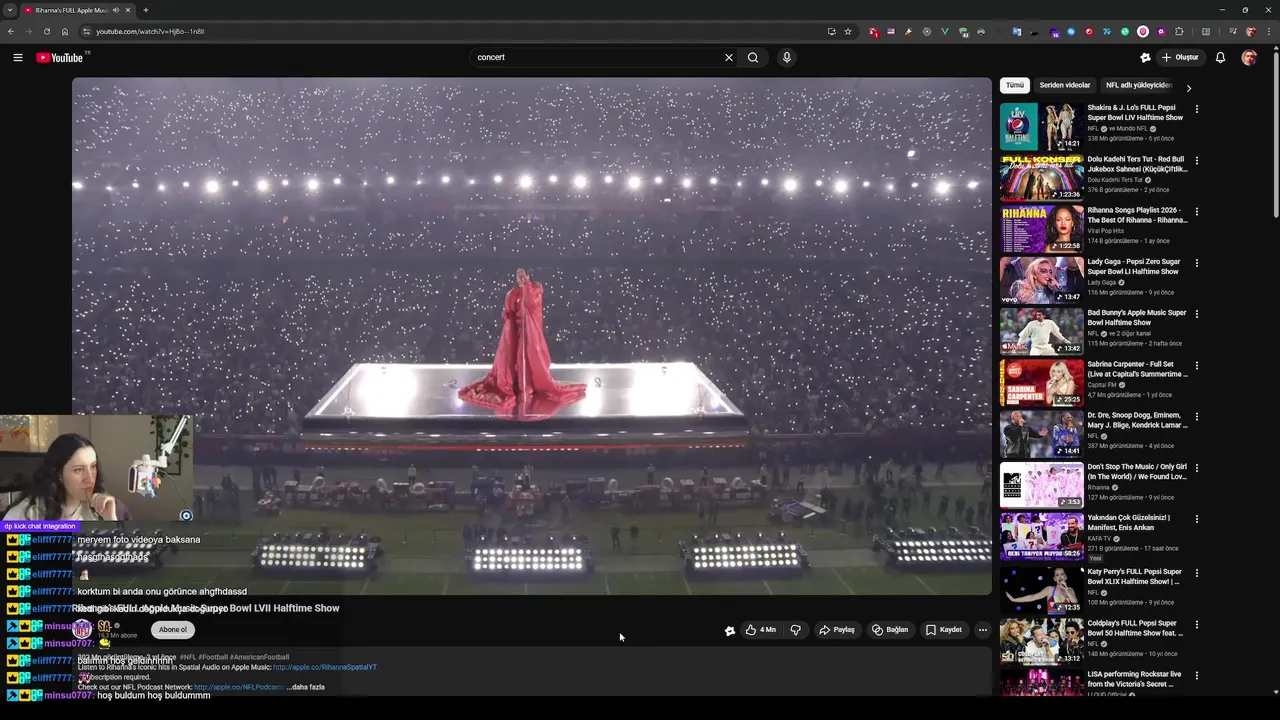Open Shakira & J. Lo halftime thumbnail
The width and height of the screenshot is (1280, 720).
click(x=1041, y=126)
